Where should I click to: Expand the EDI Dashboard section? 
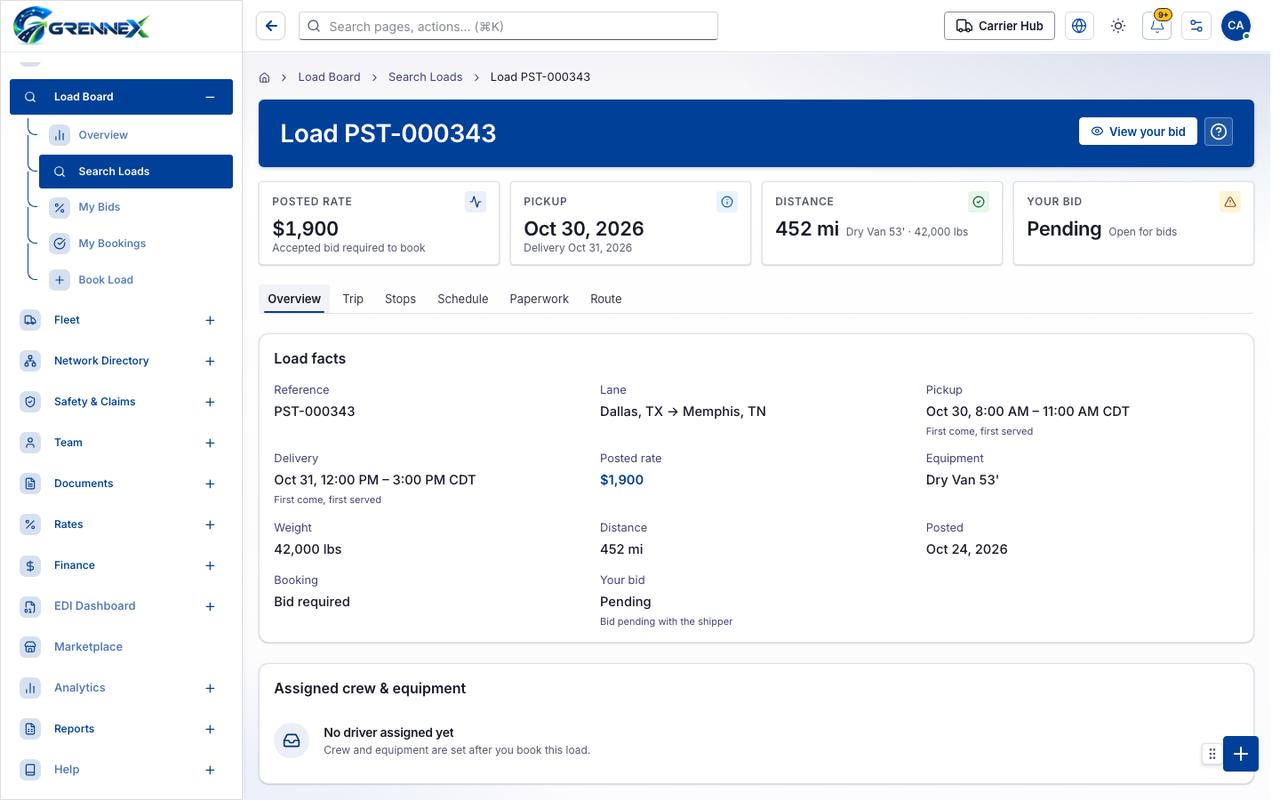210,607
